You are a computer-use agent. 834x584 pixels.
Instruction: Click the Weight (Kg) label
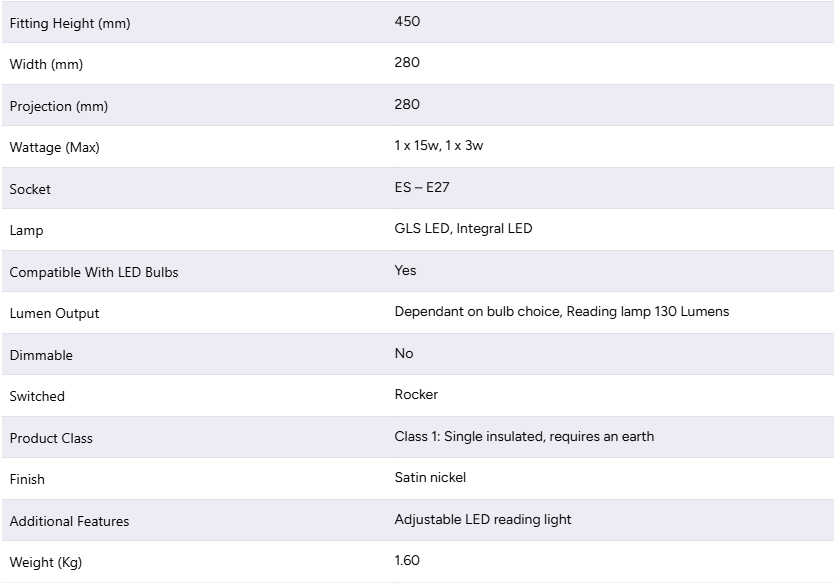click(46, 563)
